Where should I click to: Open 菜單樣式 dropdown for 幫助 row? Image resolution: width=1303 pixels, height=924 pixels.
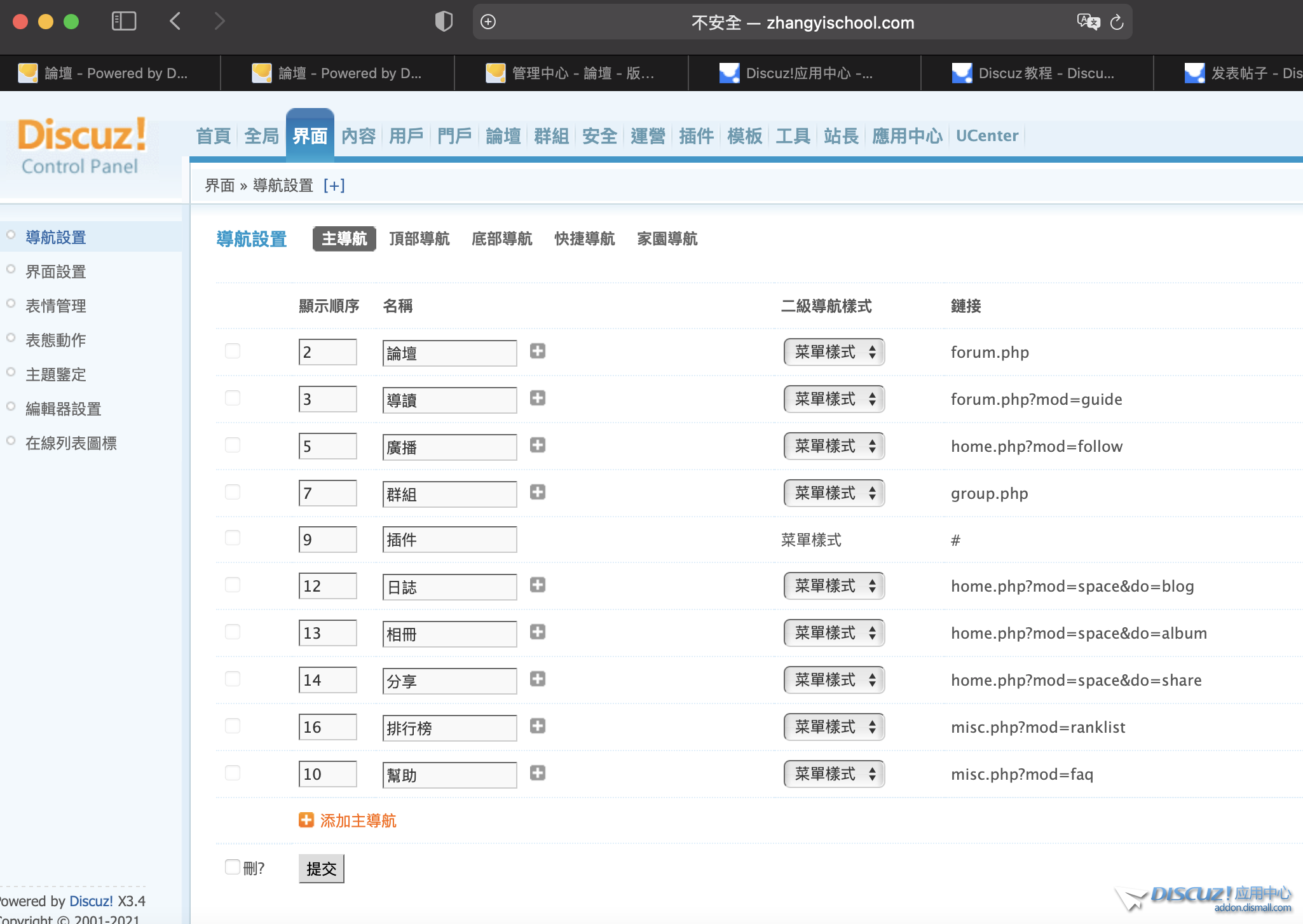[834, 774]
